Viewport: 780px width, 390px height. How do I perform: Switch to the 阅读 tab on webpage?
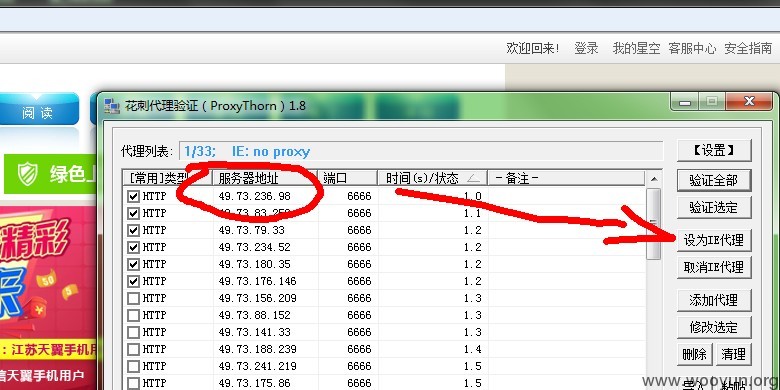click(x=39, y=110)
